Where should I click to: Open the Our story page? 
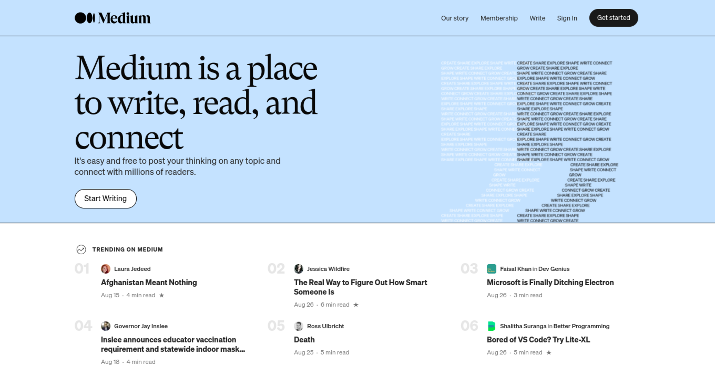[455, 18]
